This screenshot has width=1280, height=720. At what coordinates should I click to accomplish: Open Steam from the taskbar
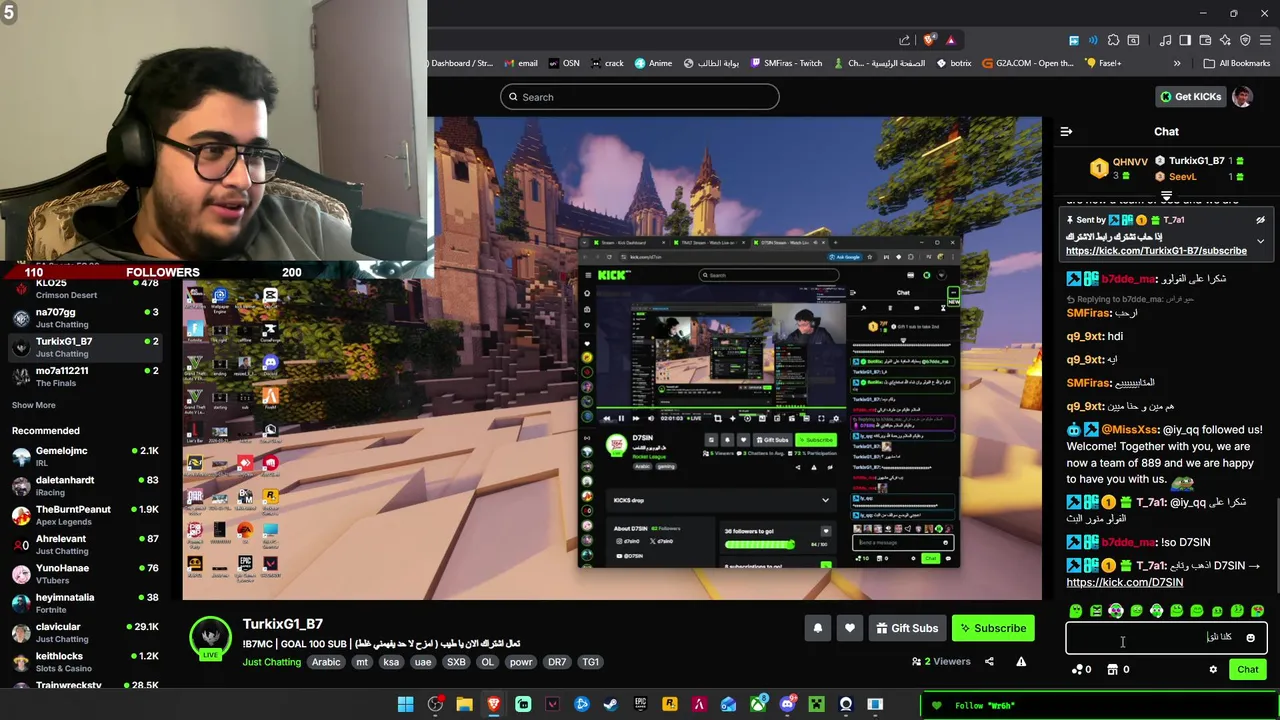tap(610, 705)
